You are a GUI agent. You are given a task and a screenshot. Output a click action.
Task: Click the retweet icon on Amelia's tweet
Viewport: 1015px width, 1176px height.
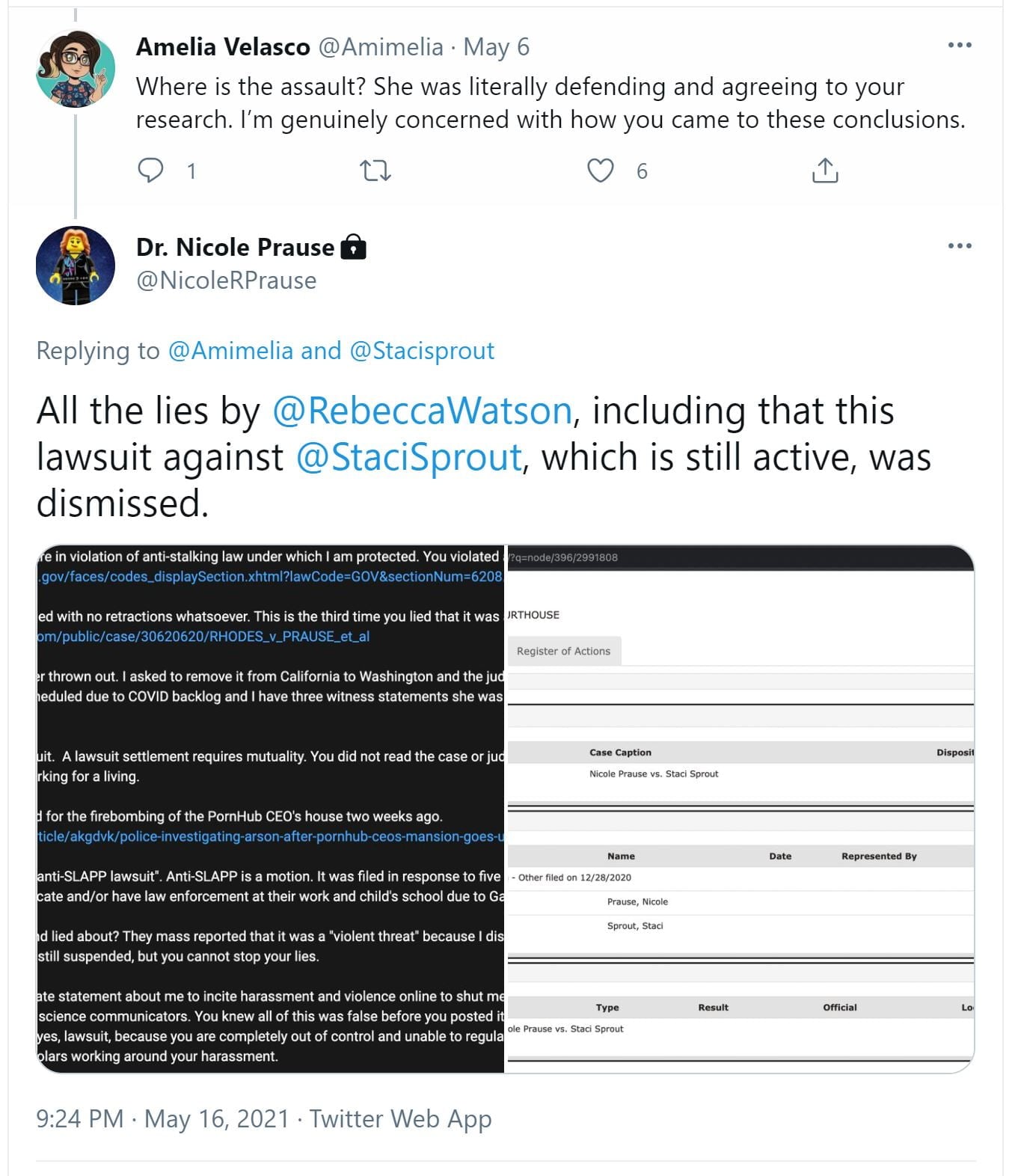[375, 171]
